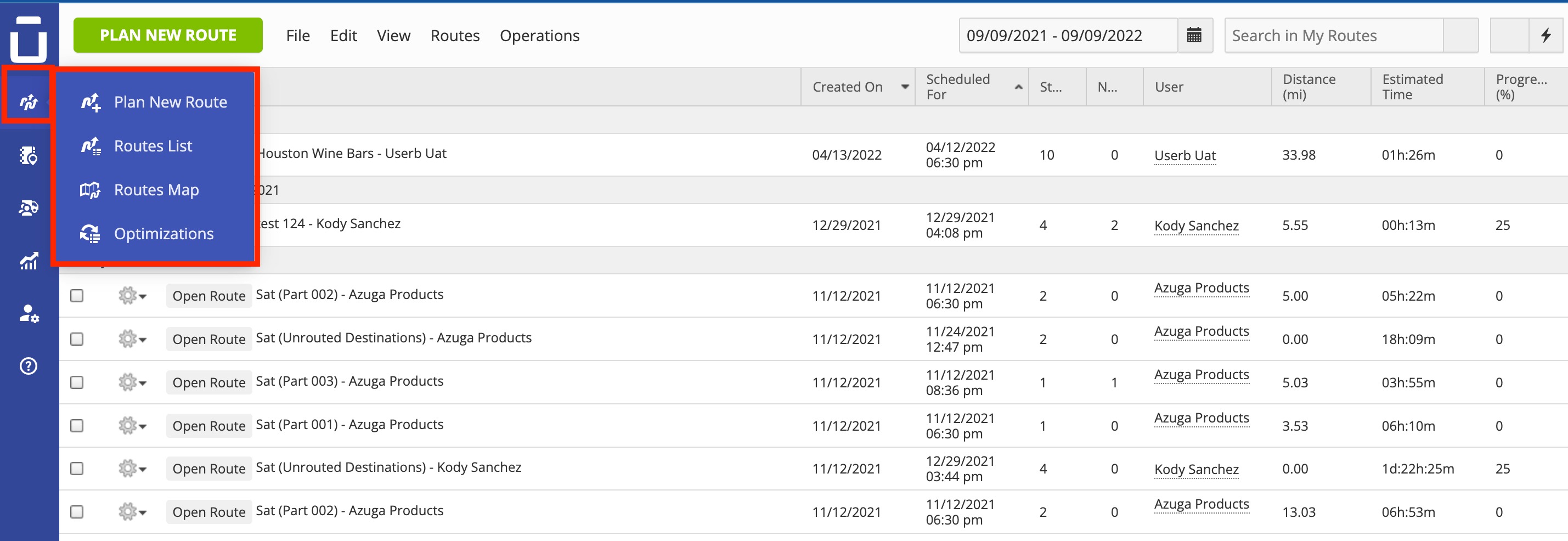Open the help question mark icon
The image size is (1568, 541).
29,367
